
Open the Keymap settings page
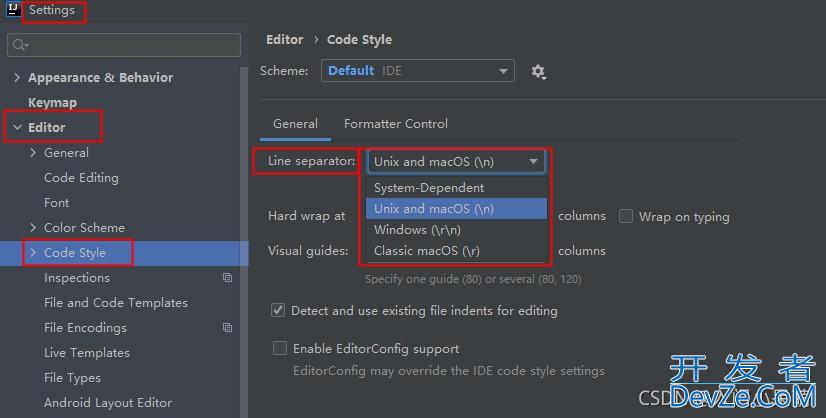click(52, 103)
